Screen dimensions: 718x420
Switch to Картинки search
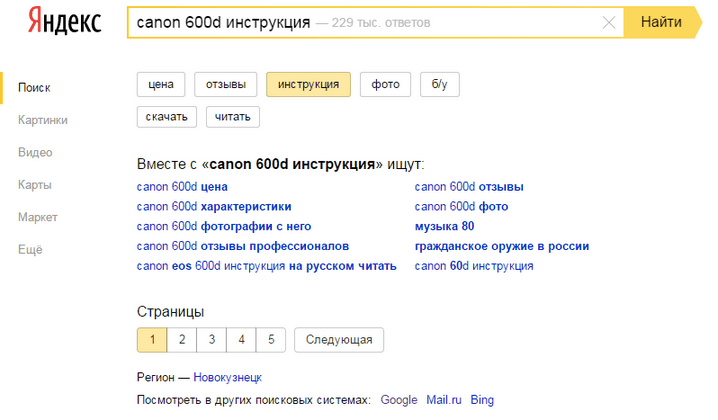pyautogui.click(x=43, y=120)
